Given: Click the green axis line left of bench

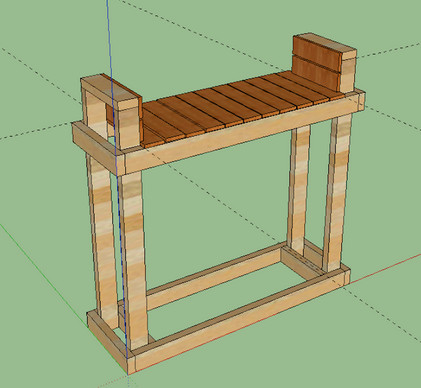Looking at the screenshot, I should (43, 268).
